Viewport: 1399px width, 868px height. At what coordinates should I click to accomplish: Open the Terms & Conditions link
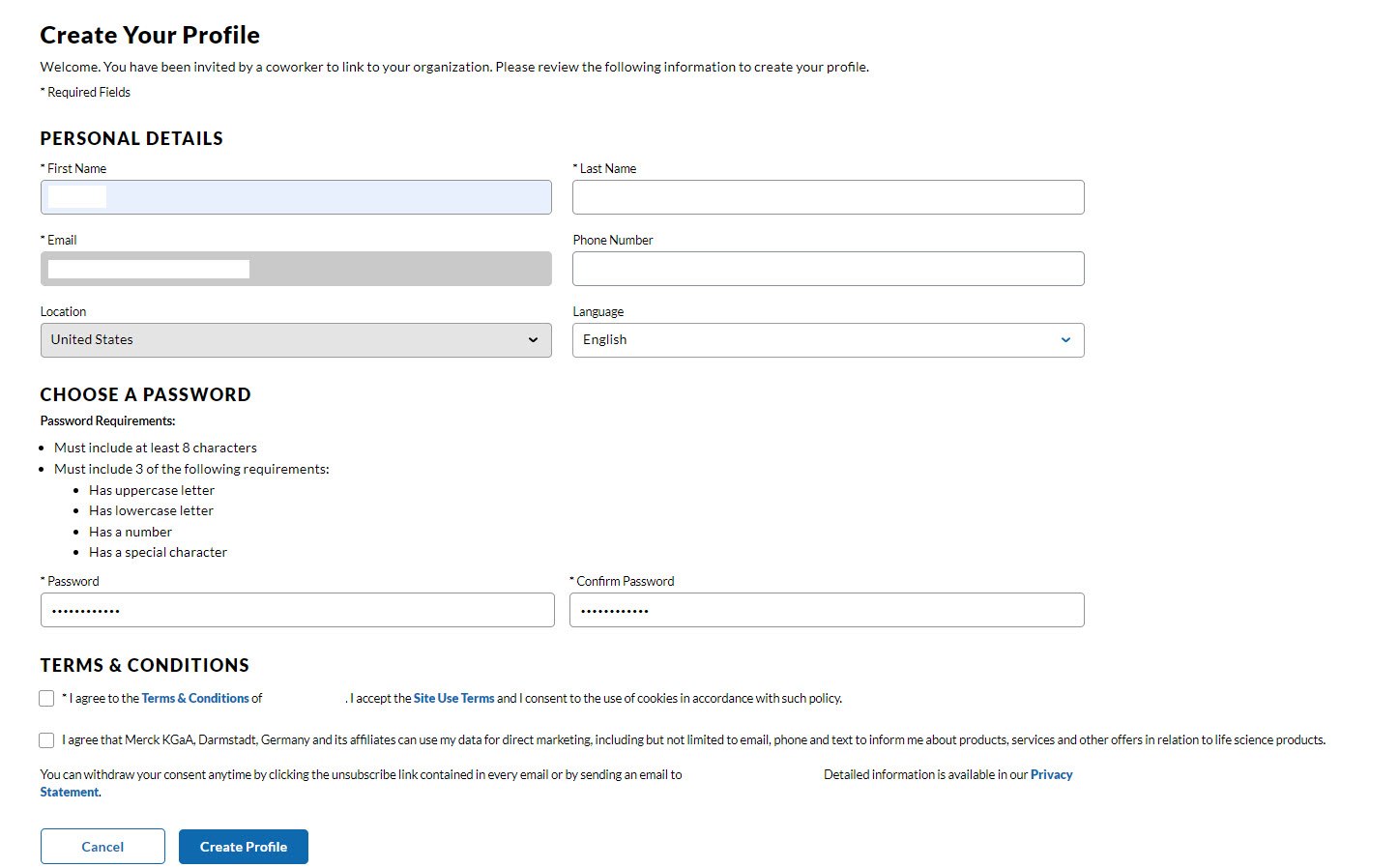point(195,698)
